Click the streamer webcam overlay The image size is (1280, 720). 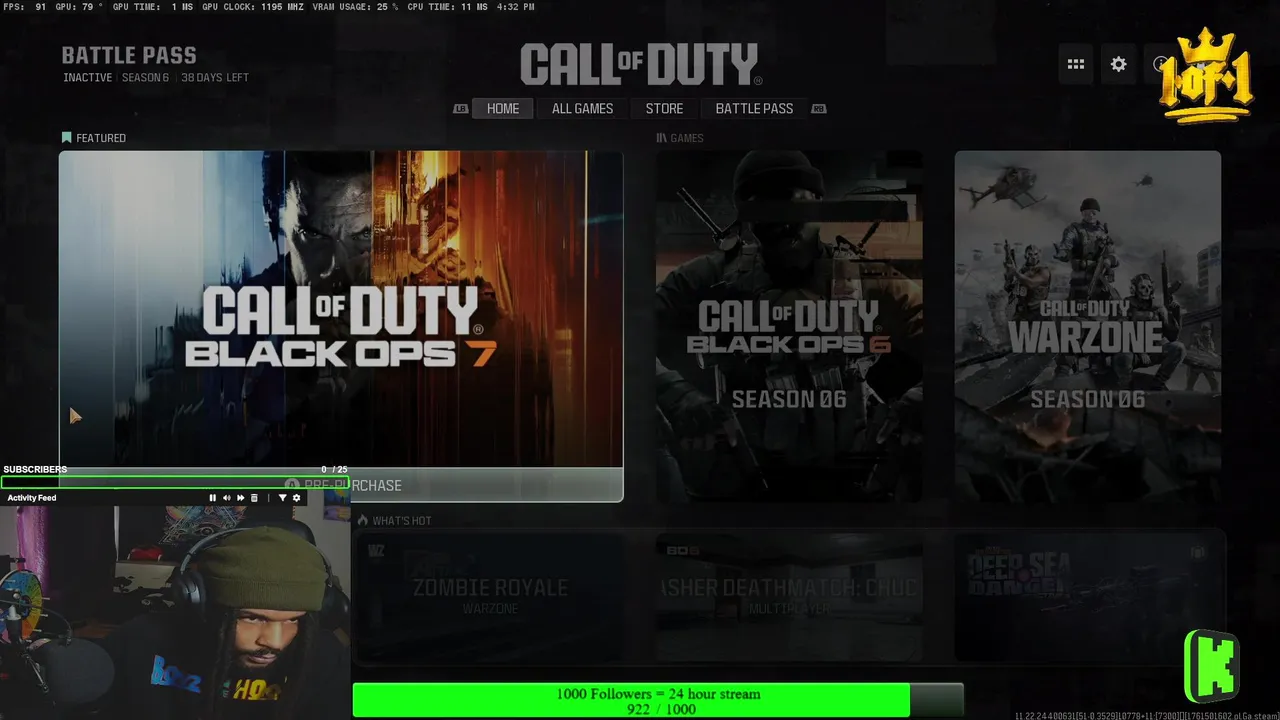tap(175, 613)
